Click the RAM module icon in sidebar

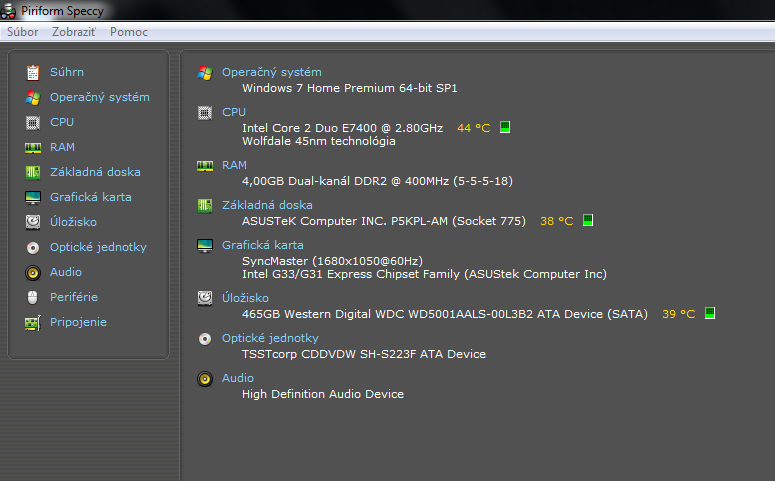tap(33, 147)
